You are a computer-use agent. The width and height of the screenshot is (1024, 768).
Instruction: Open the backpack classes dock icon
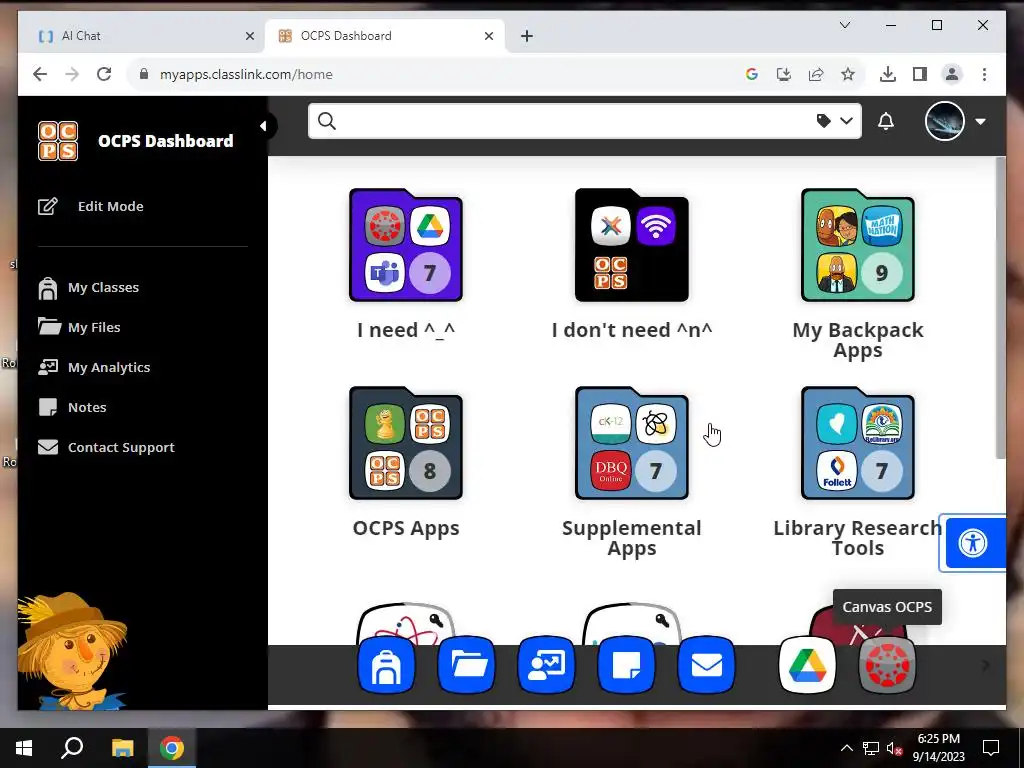(386, 665)
